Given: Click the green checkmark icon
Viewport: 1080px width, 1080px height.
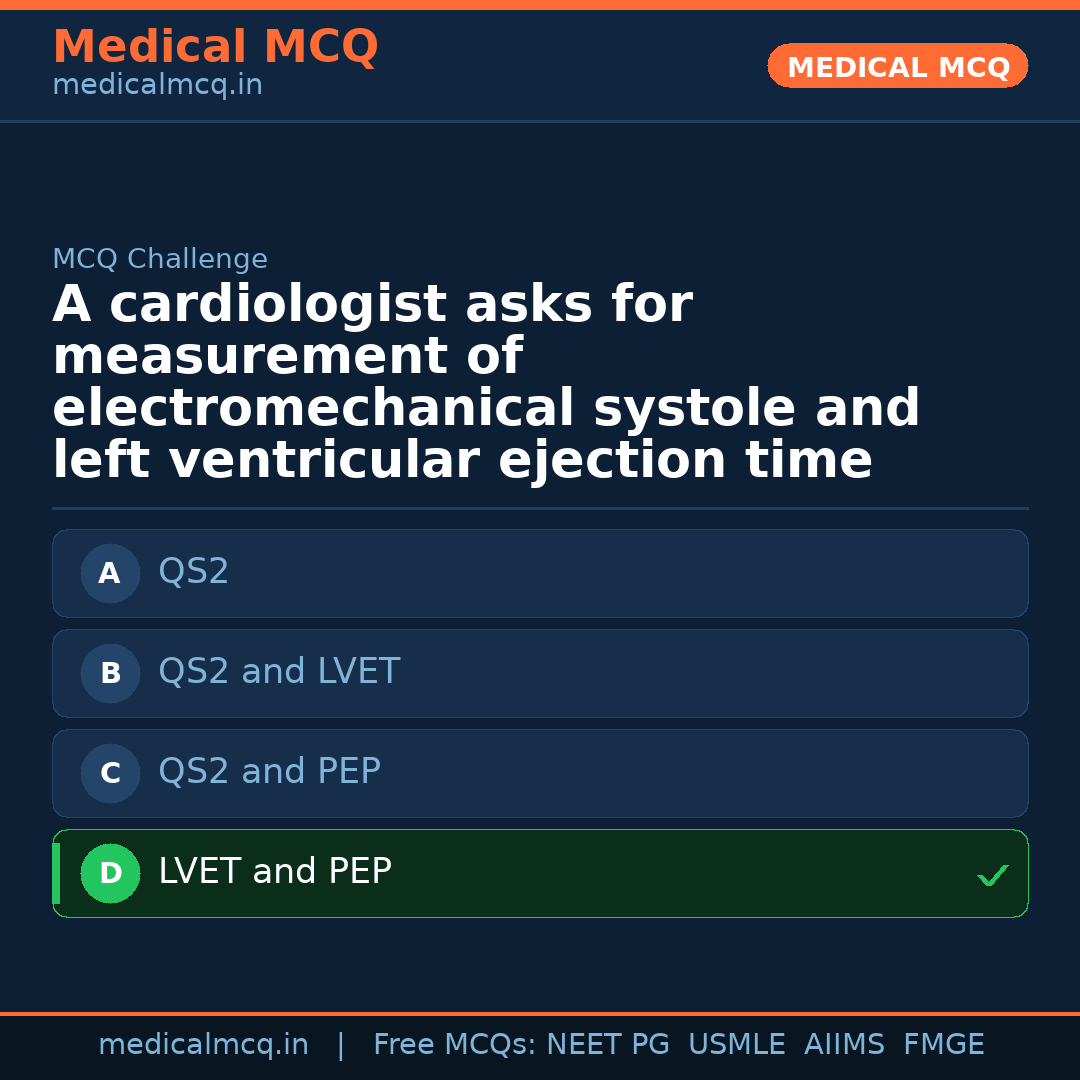Looking at the screenshot, I should point(992,876).
